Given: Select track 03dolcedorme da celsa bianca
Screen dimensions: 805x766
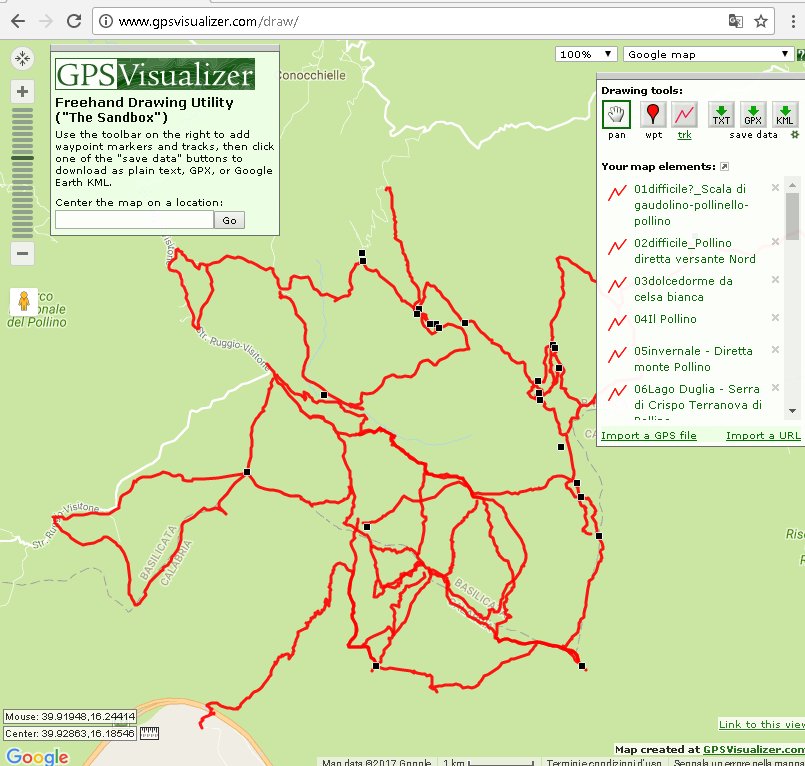Looking at the screenshot, I should tap(683, 289).
